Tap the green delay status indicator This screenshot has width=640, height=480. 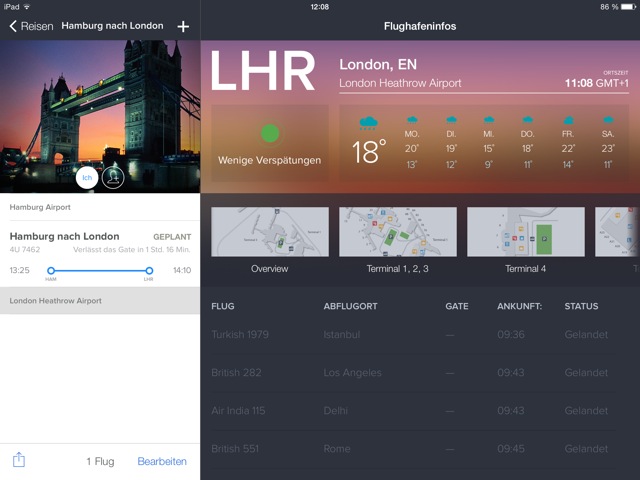pyautogui.click(x=269, y=133)
